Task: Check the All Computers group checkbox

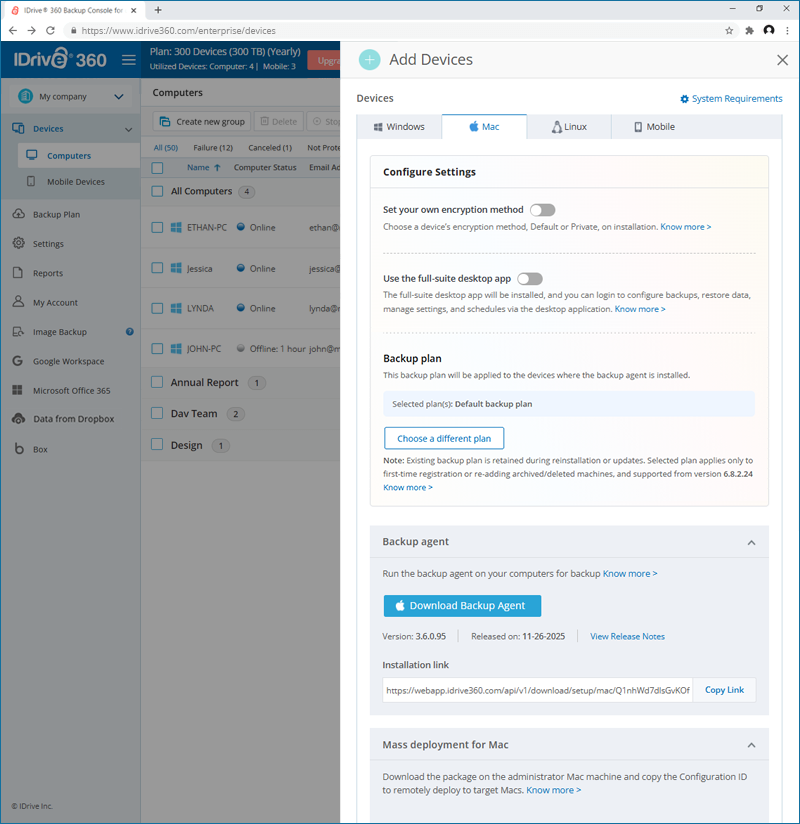Action: coord(157,191)
